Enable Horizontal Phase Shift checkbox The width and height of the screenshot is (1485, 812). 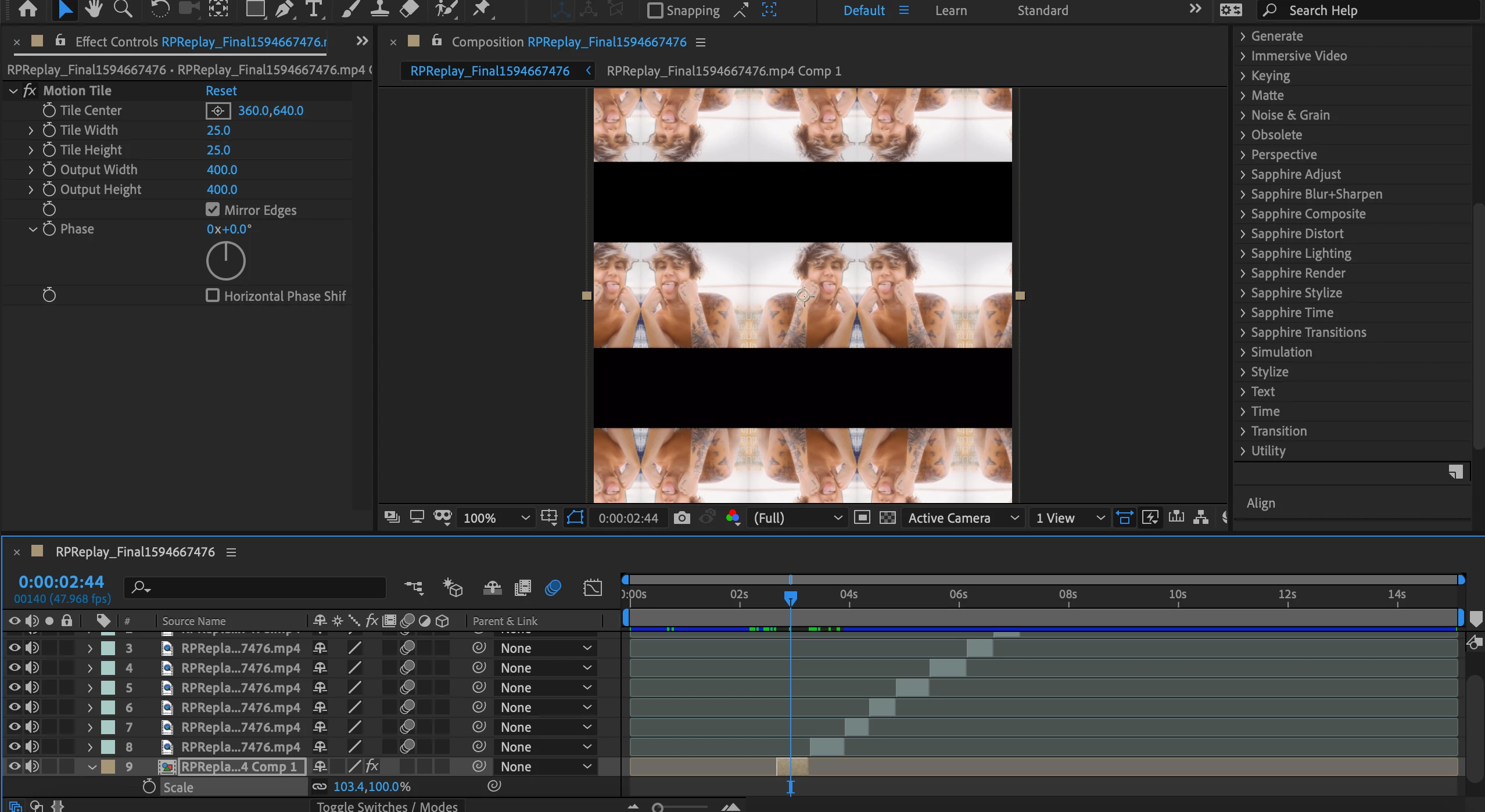click(x=213, y=296)
